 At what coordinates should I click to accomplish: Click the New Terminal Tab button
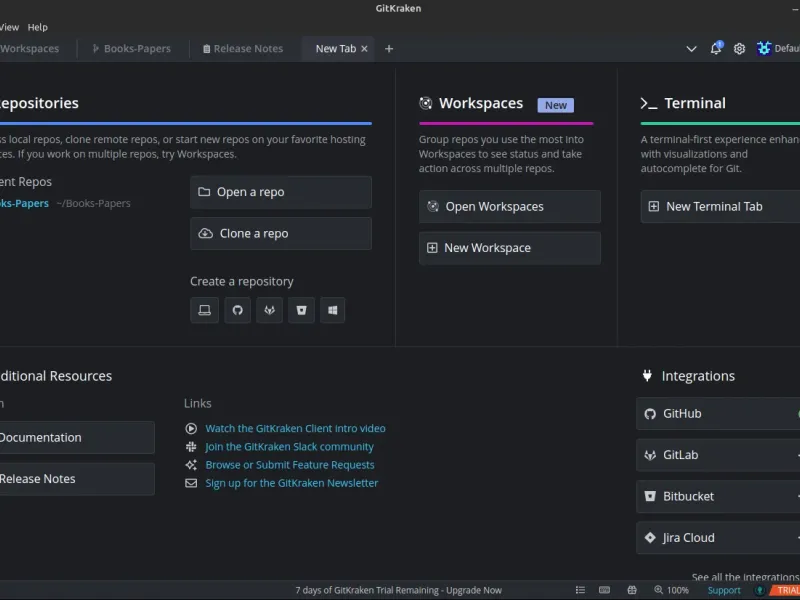[720, 207]
